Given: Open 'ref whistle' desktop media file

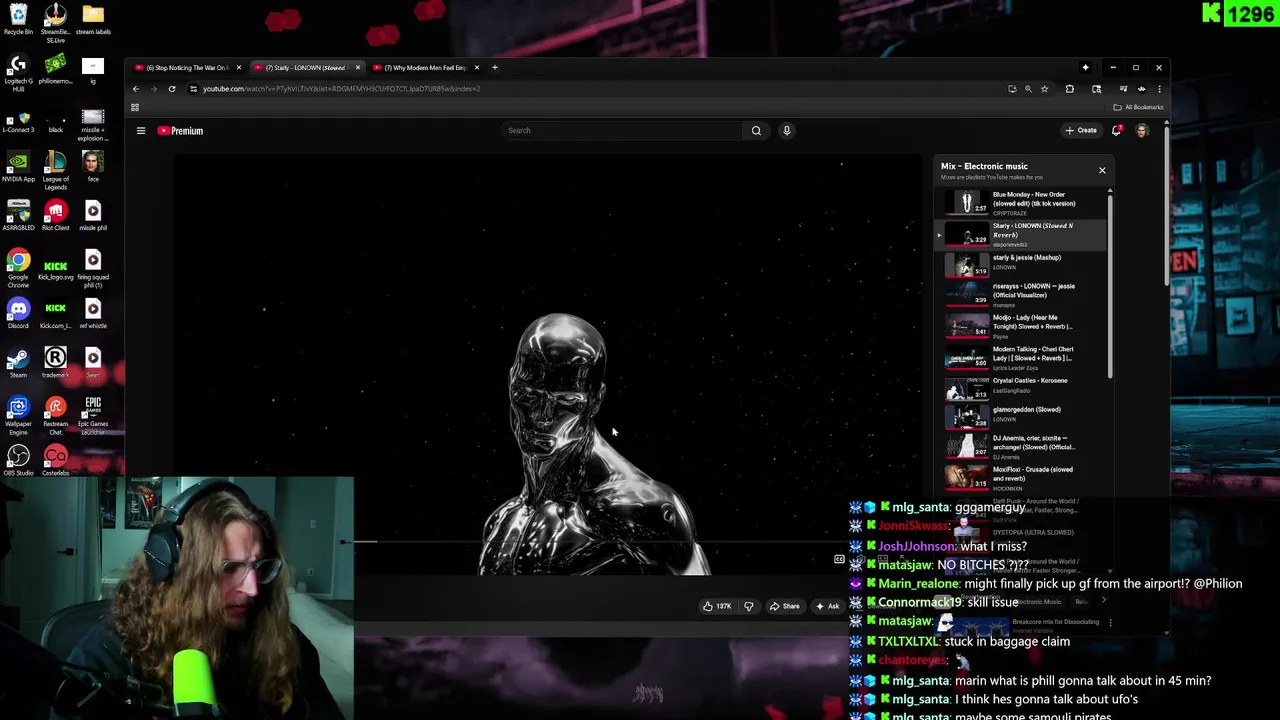Looking at the screenshot, I should coord(93,314).
